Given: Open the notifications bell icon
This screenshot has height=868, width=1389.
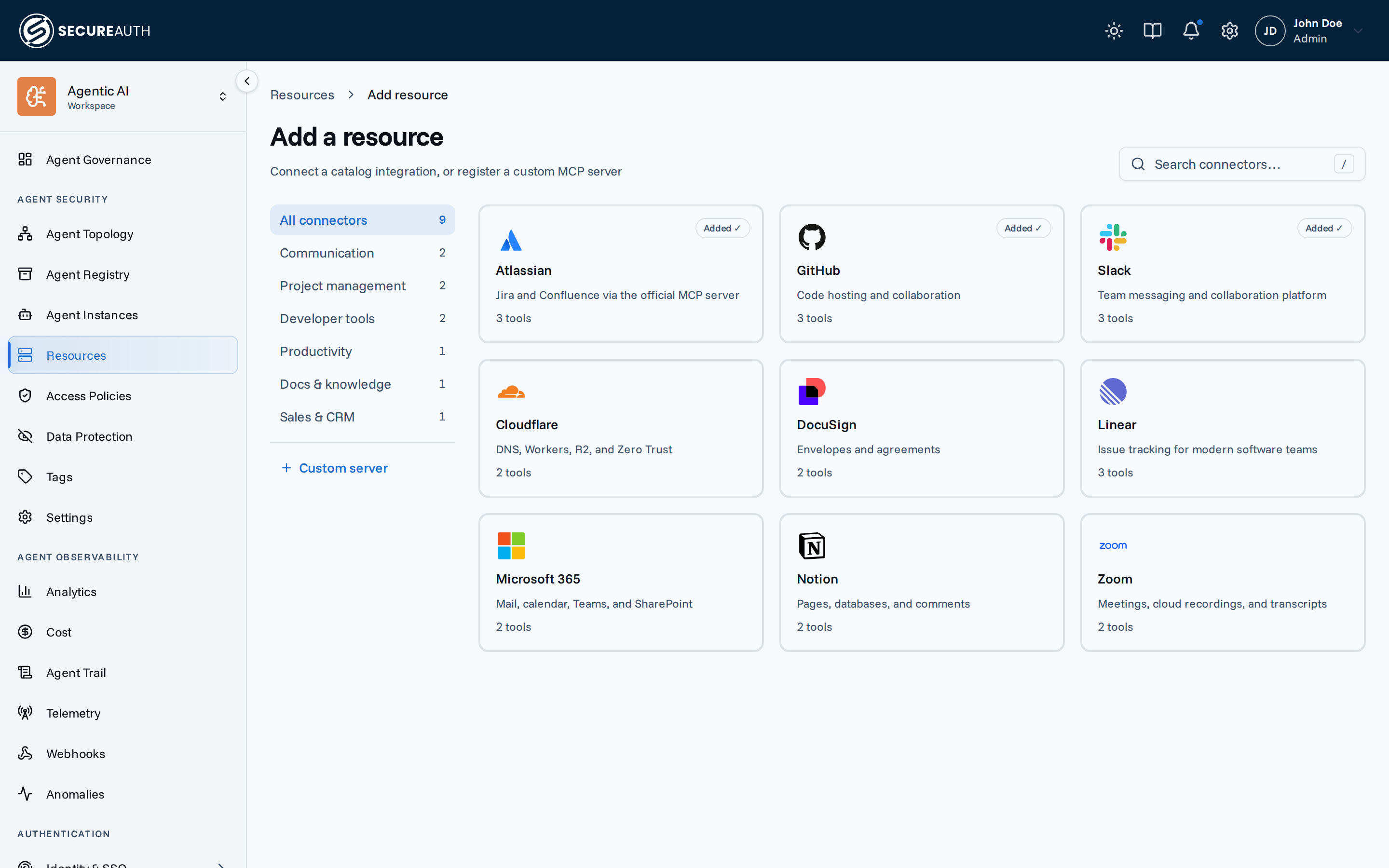Looking at the screenshot, I should (x=1191, y=31).
